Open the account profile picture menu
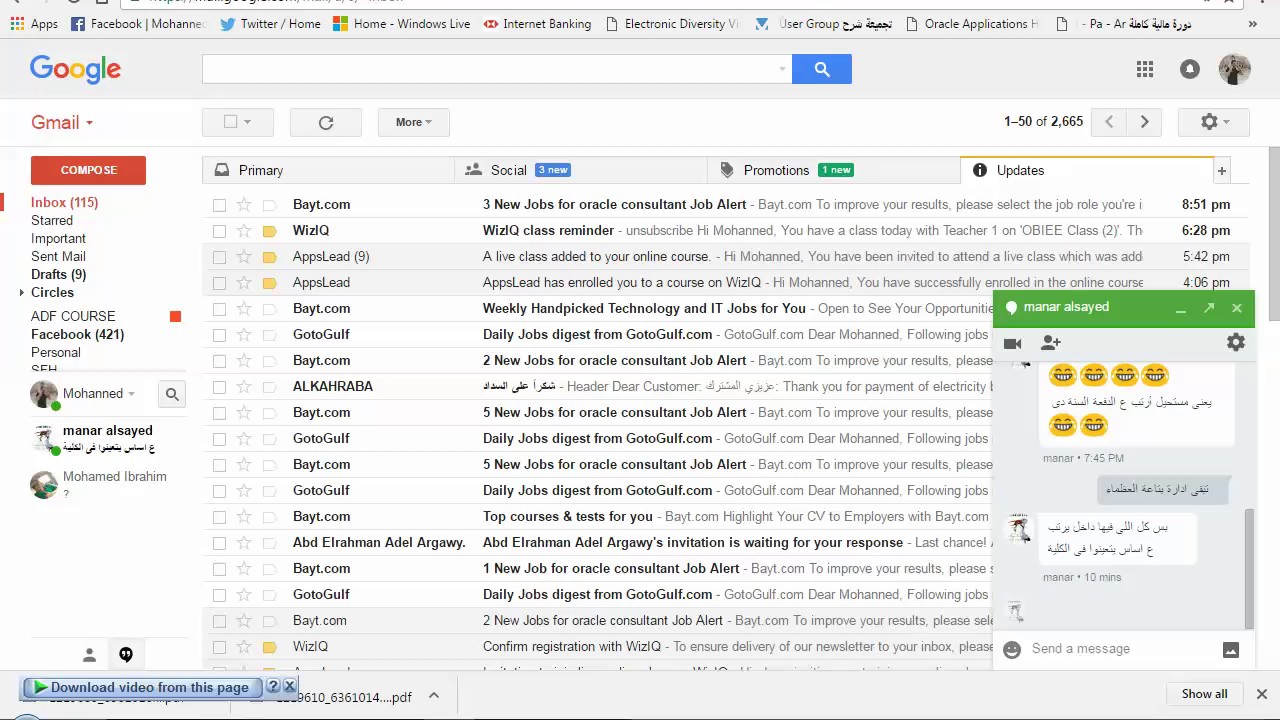 click(x=1235, y=69)
